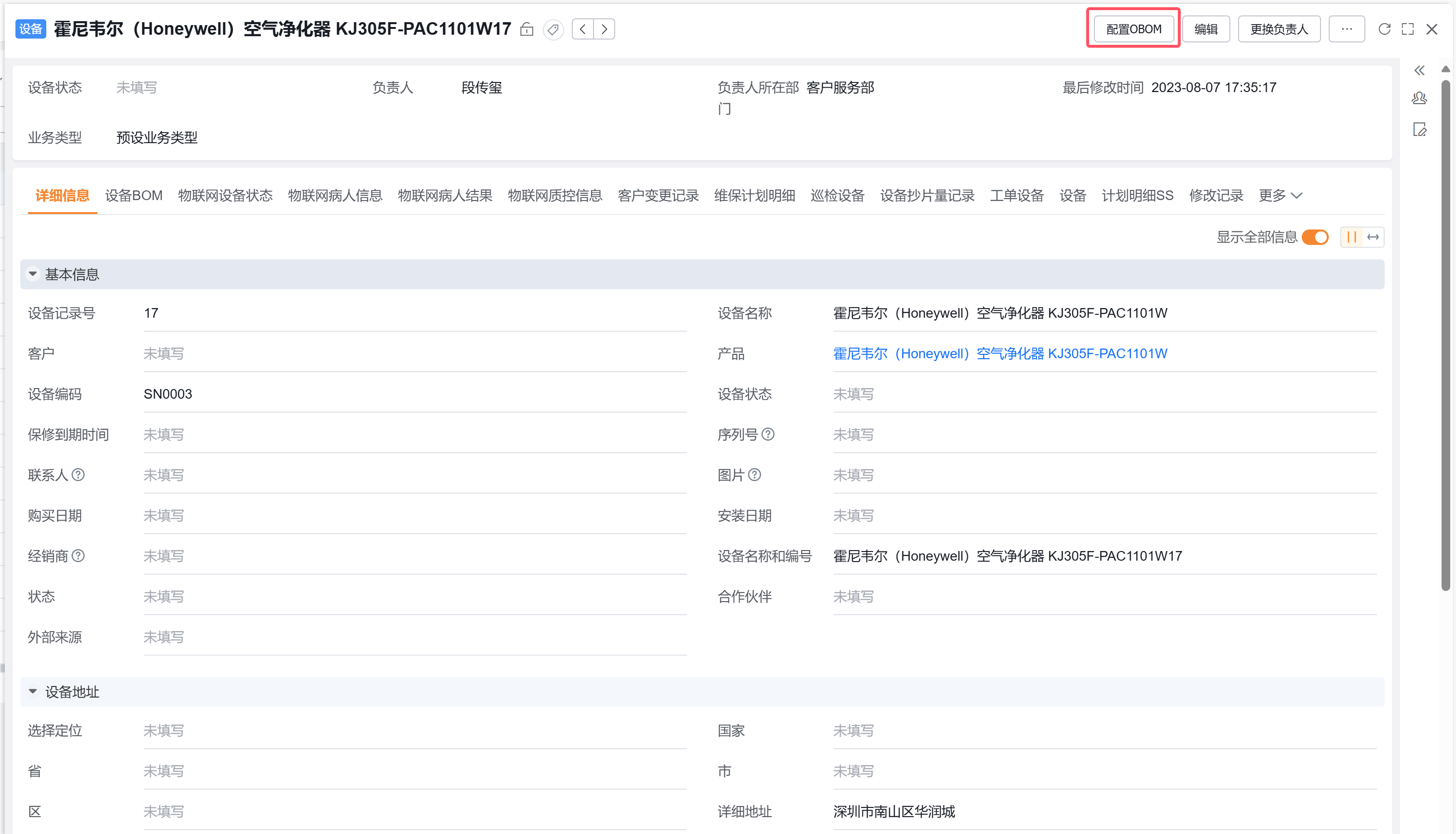Open the team members sidebar icon
The width and height of the screenshot is (1456, 834).
[x=1419, y=98]
